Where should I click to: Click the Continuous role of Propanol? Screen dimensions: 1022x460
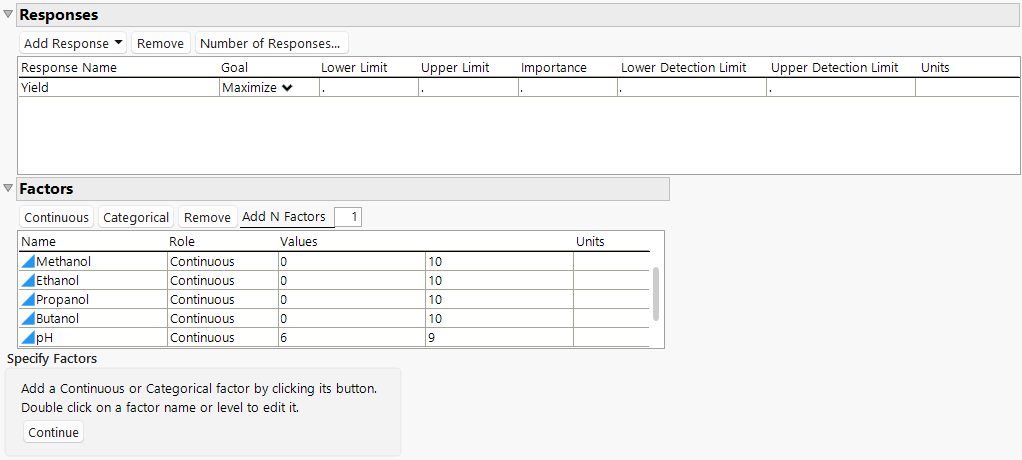pos(202,300)
